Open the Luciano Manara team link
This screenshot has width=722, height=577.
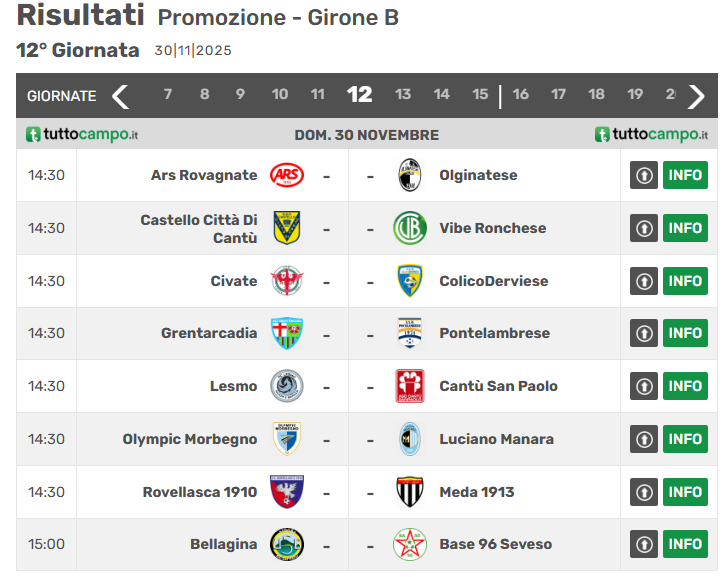pos(496,439)
